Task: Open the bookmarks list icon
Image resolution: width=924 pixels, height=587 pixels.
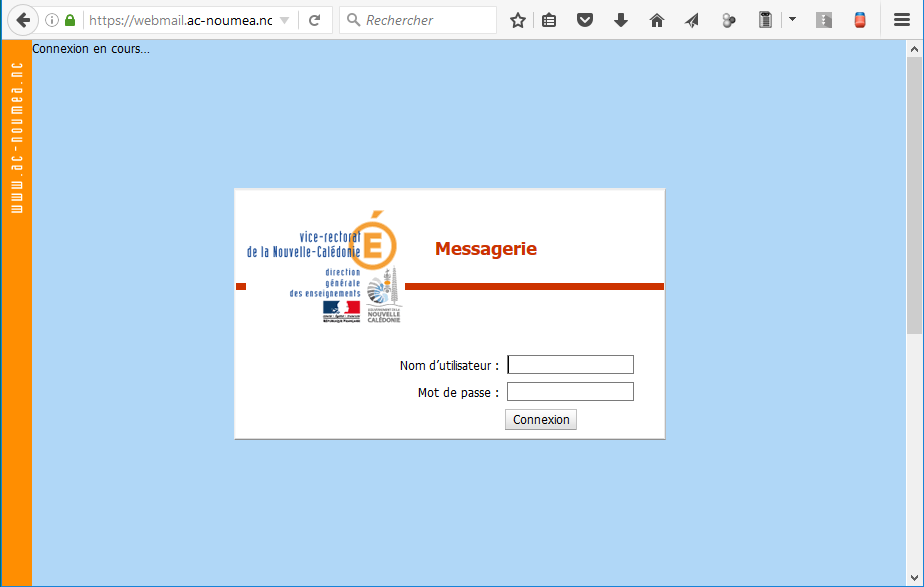Action: coord(549,20)
